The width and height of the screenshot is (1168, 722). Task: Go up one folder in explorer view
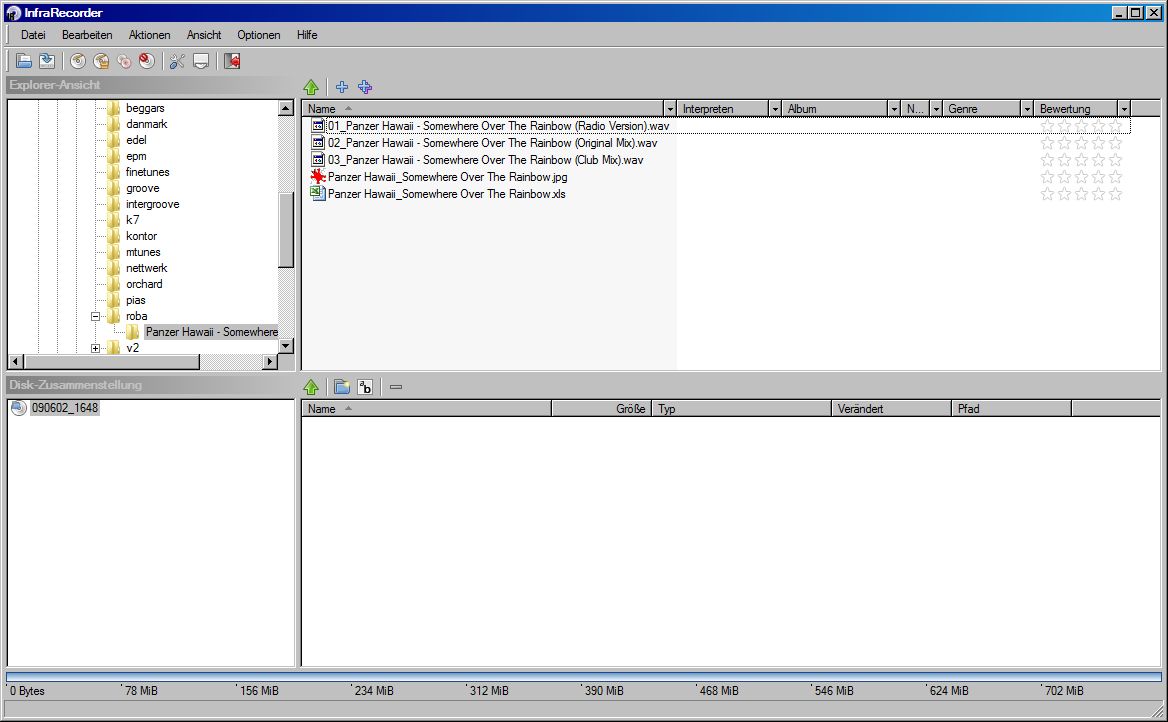pos(311,87)
